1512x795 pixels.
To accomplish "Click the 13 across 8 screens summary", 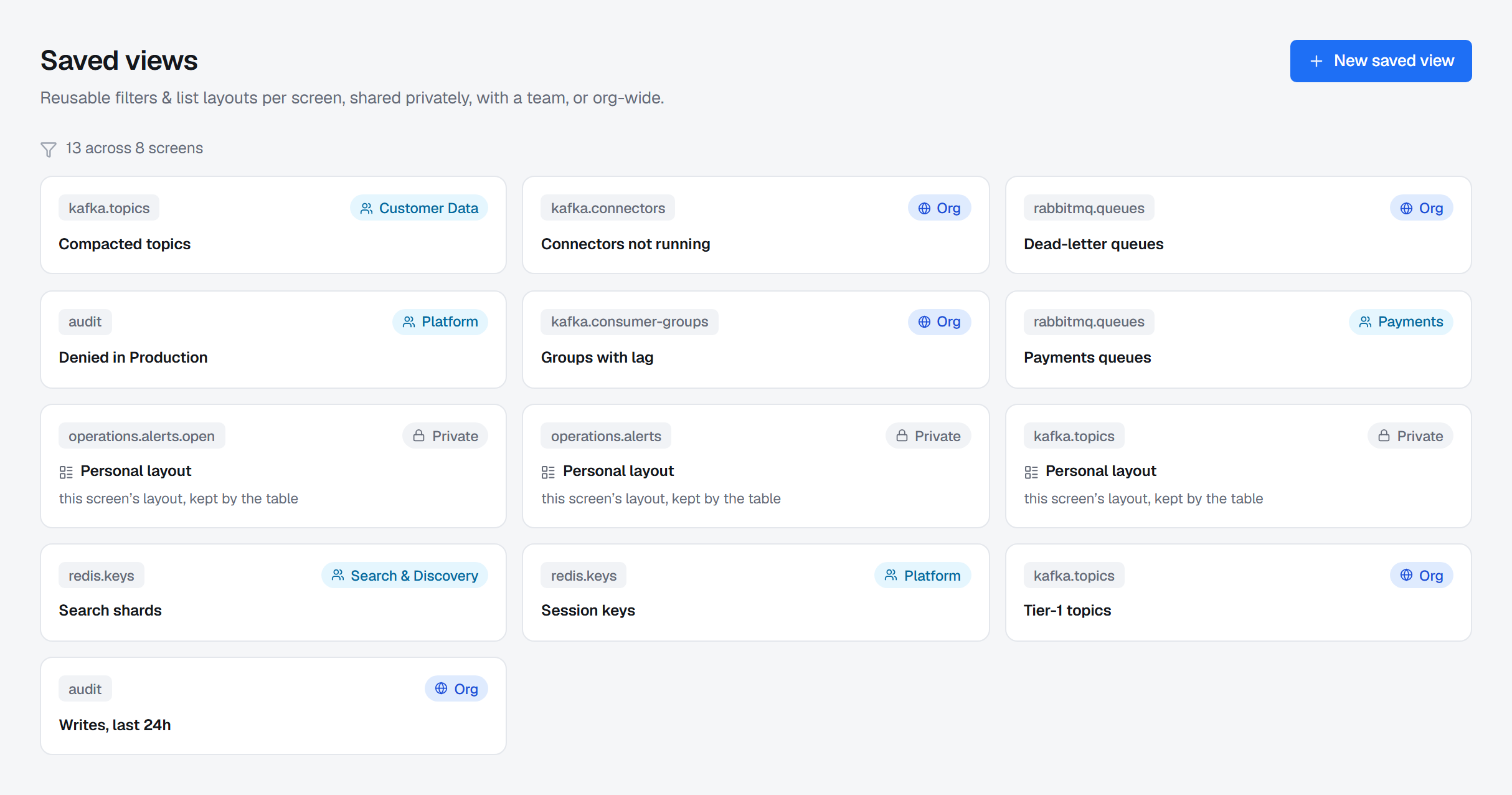I will (x=135, y=148).
